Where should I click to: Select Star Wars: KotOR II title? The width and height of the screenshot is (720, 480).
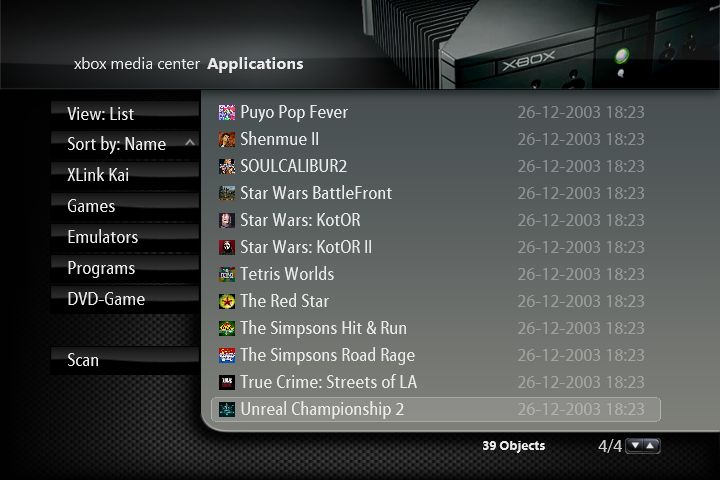306,247
